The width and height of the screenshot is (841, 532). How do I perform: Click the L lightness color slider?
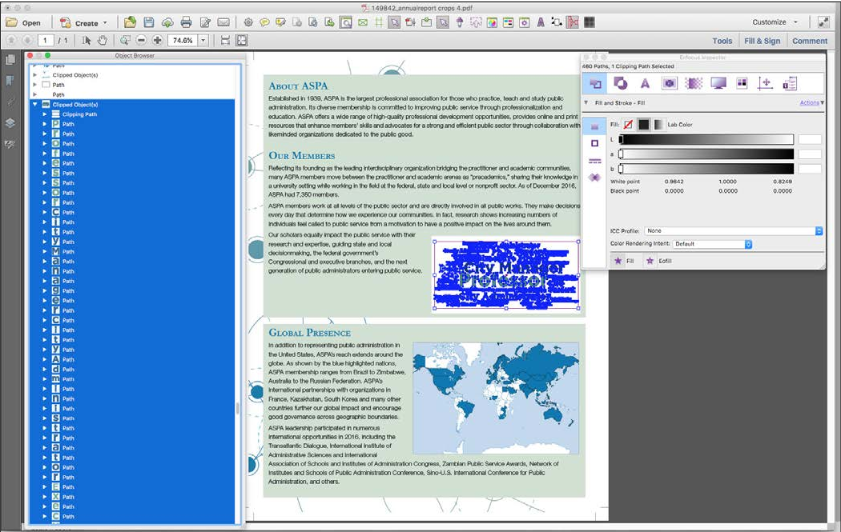(706, 140)
